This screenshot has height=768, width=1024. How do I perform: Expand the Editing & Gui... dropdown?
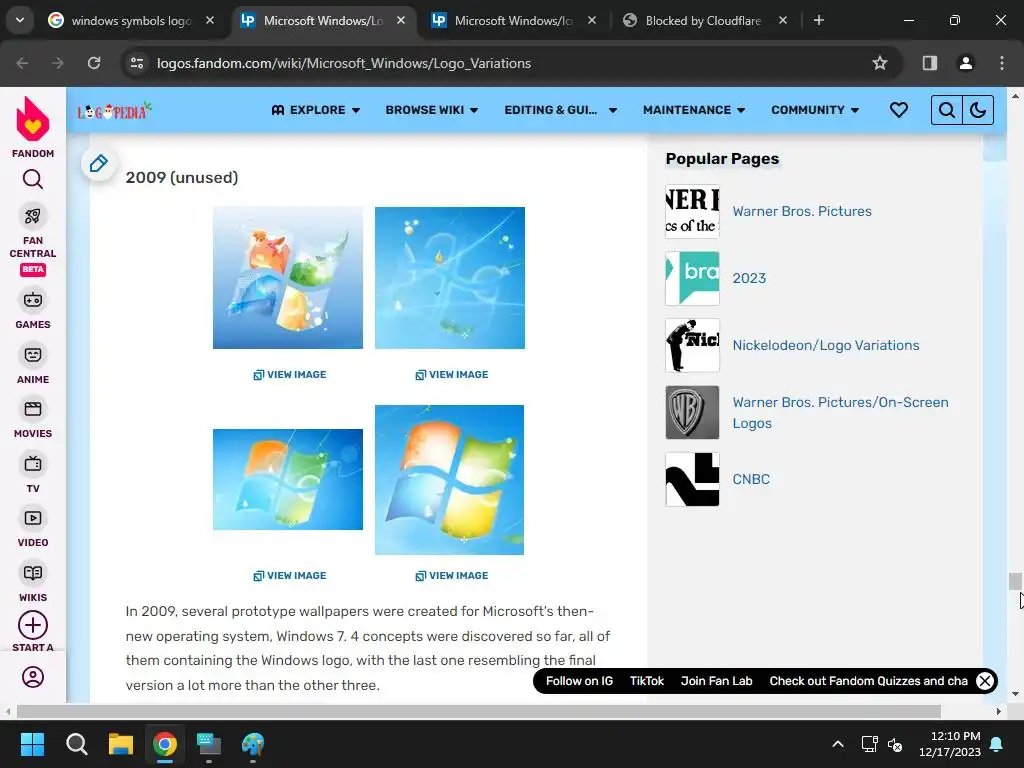560,110
